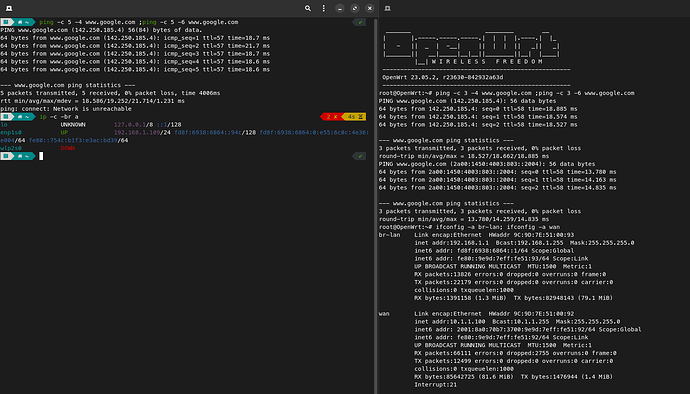Click 'inet6 addr: 2001:8a0:70b7:3700' Scope:Global line
690x394 pixels.
(528, 330)
